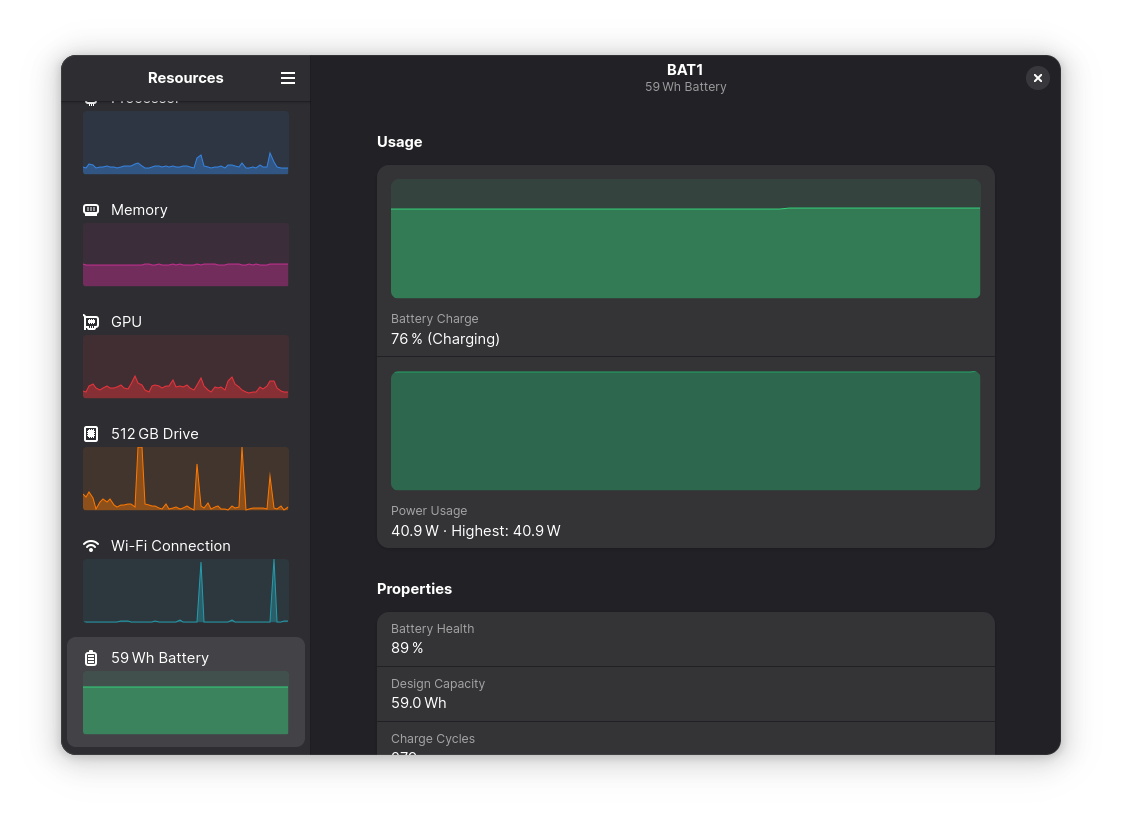The height and width of the screenshot is (822, 1122).
Task: Open the teal Wi-Fi activity graph
Action: coord(186,591)
